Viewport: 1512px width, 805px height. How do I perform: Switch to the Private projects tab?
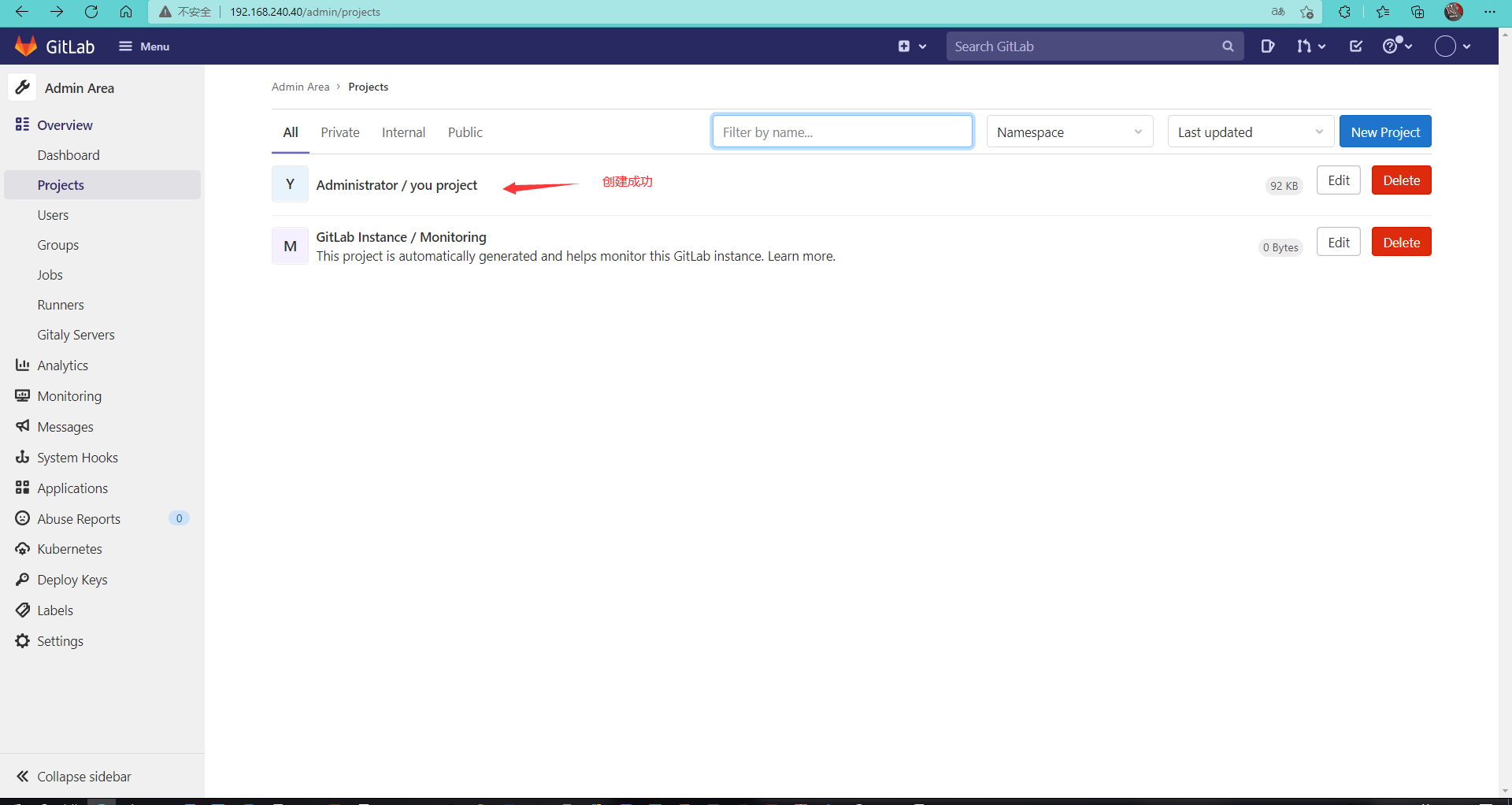(x=339, y=132)
